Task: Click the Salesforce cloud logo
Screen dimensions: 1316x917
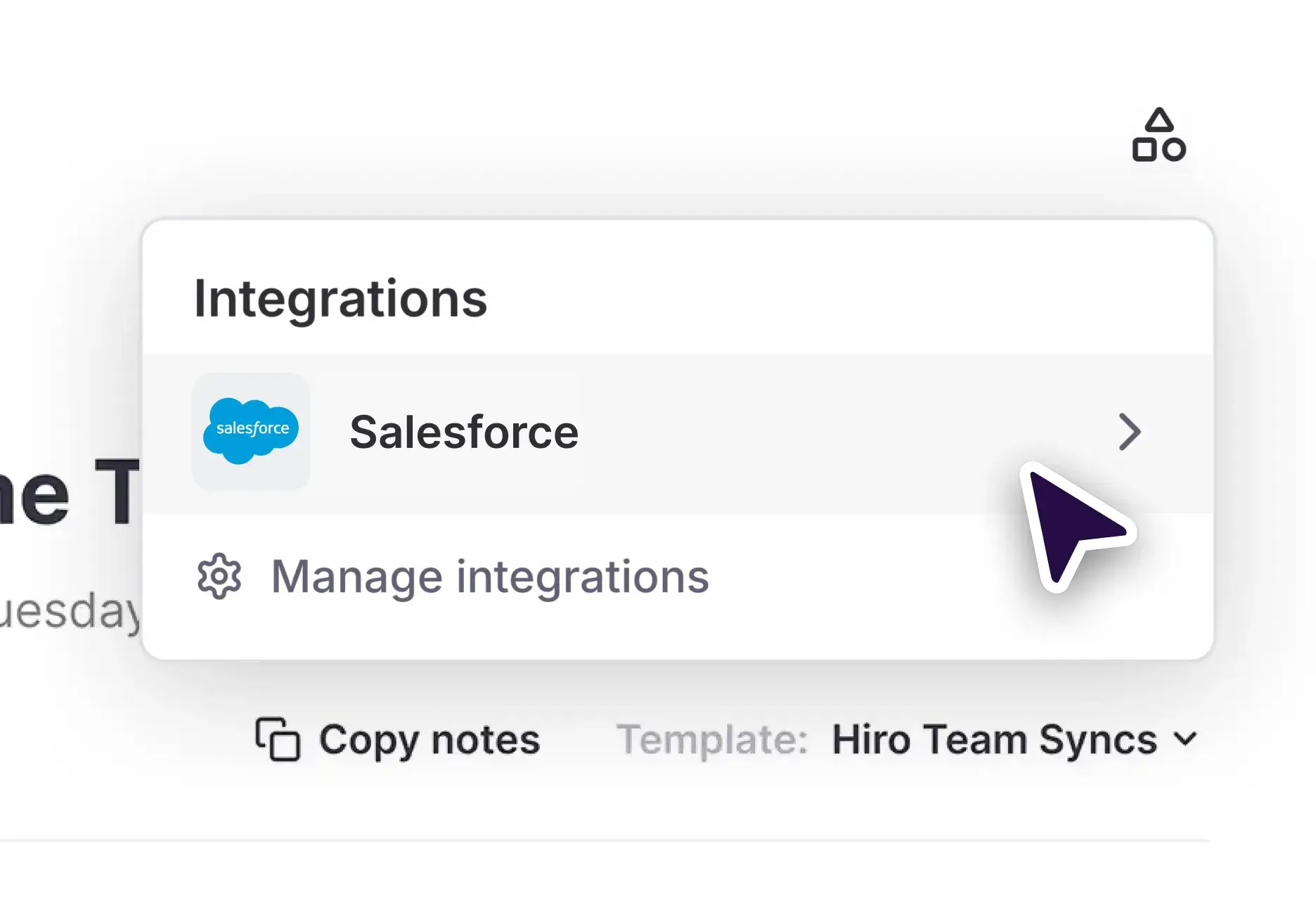Action: (251, 430)
